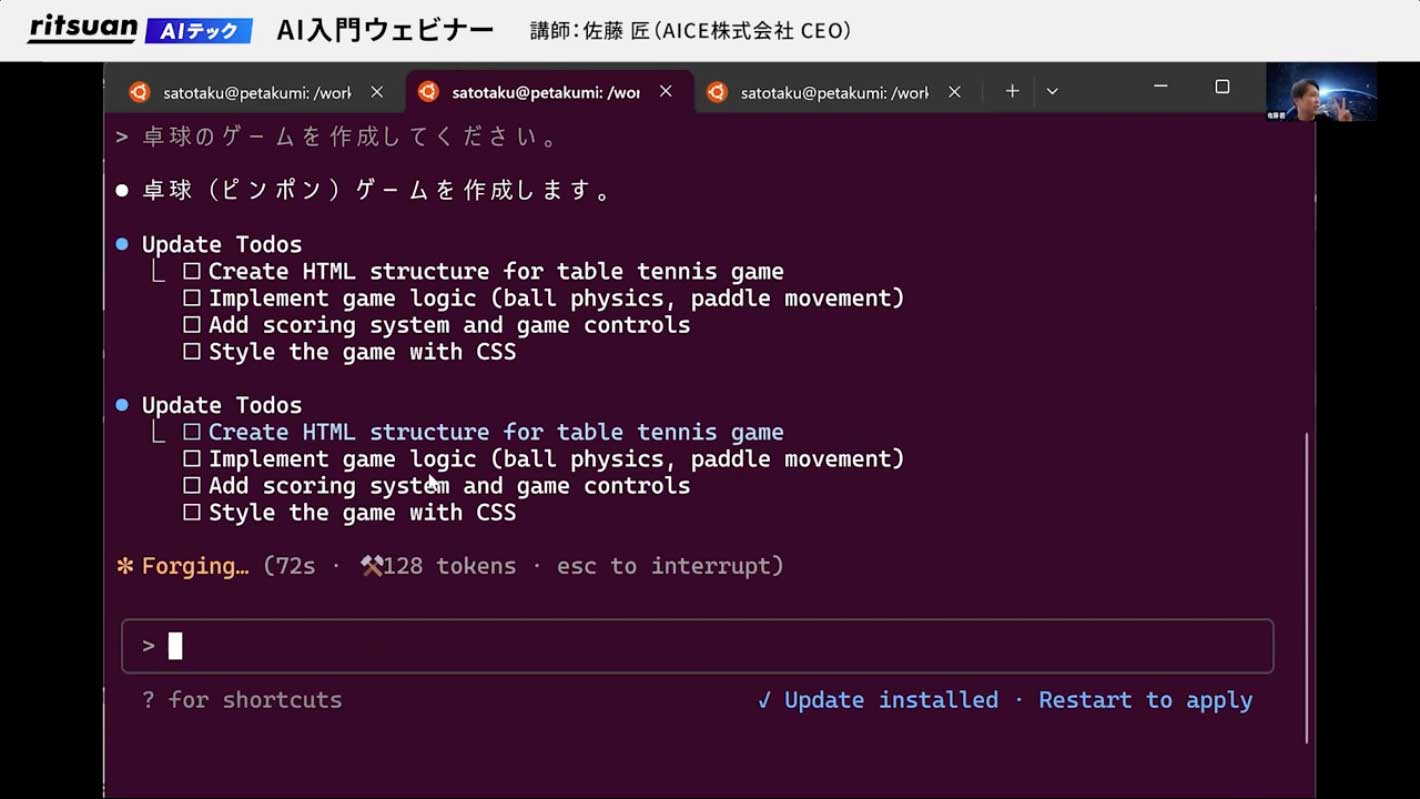Image resolution: width=1420 pixels, height=799 pixels.
Task: Close the third terminal tab
Action: click(954, 92)
